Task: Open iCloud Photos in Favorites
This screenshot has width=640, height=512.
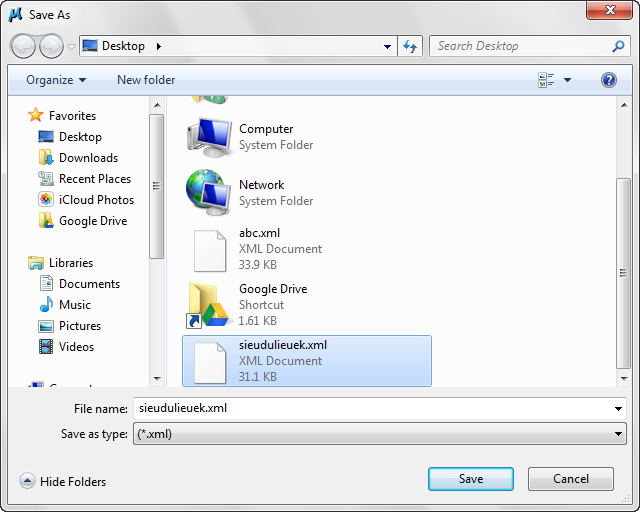Action: pyautogui.click(x=96, y=200)
